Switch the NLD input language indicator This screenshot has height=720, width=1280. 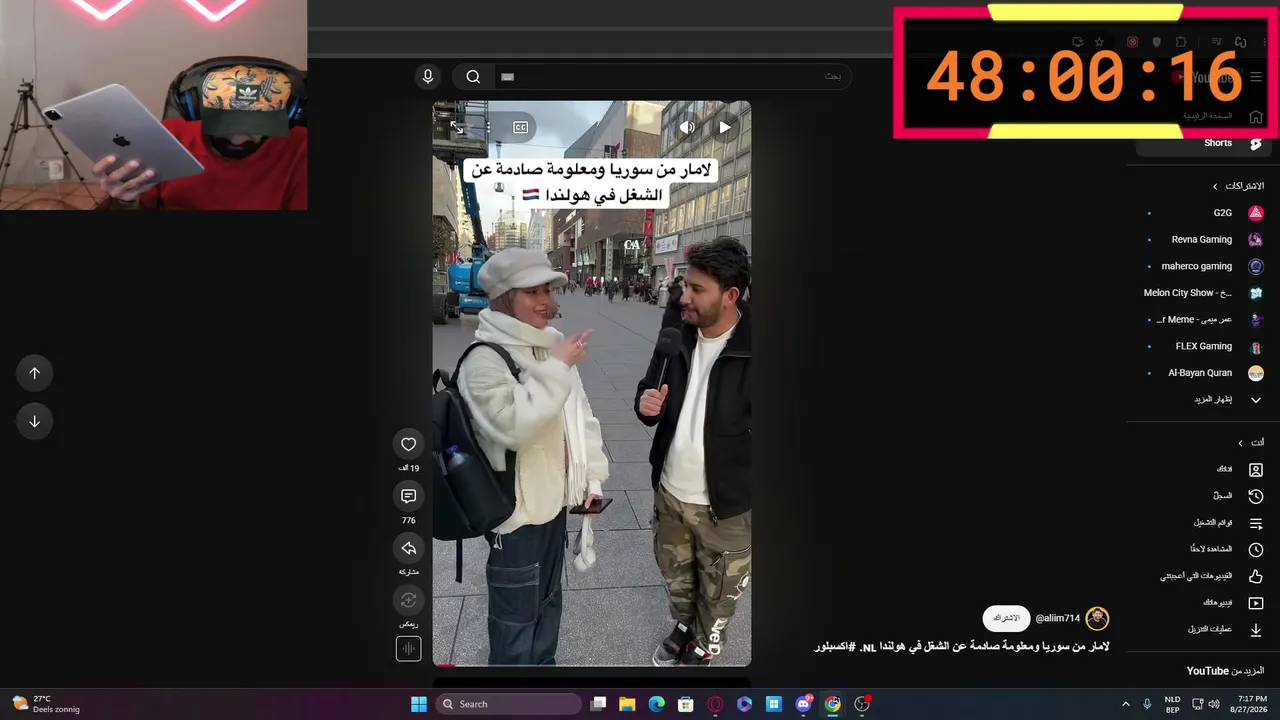click(x=1172, y=704)
